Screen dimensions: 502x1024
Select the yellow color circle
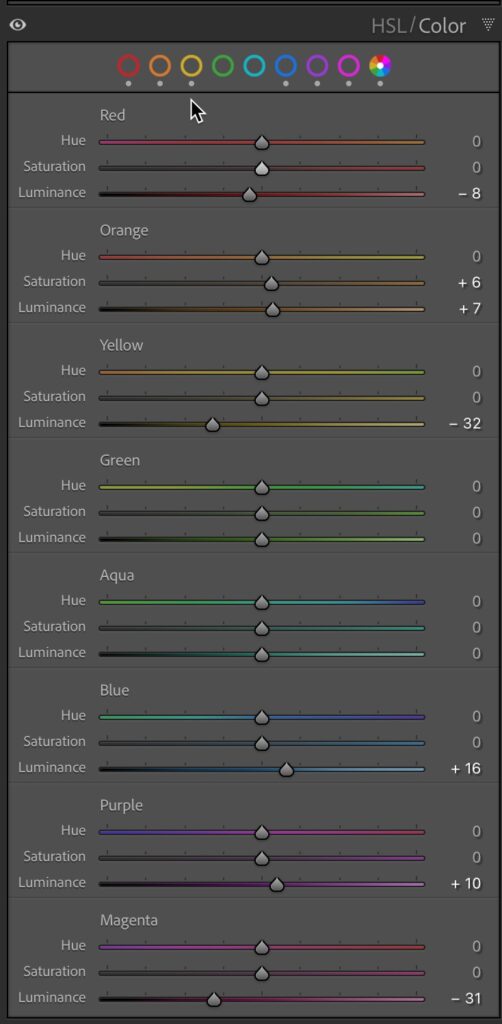click(191, 66)
